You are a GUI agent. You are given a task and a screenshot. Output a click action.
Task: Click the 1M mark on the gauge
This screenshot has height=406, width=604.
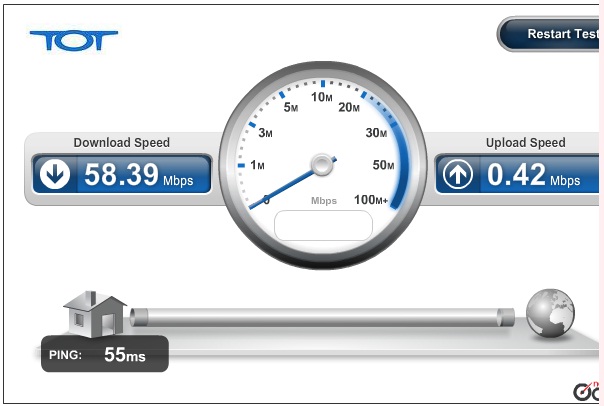point(257,165)
